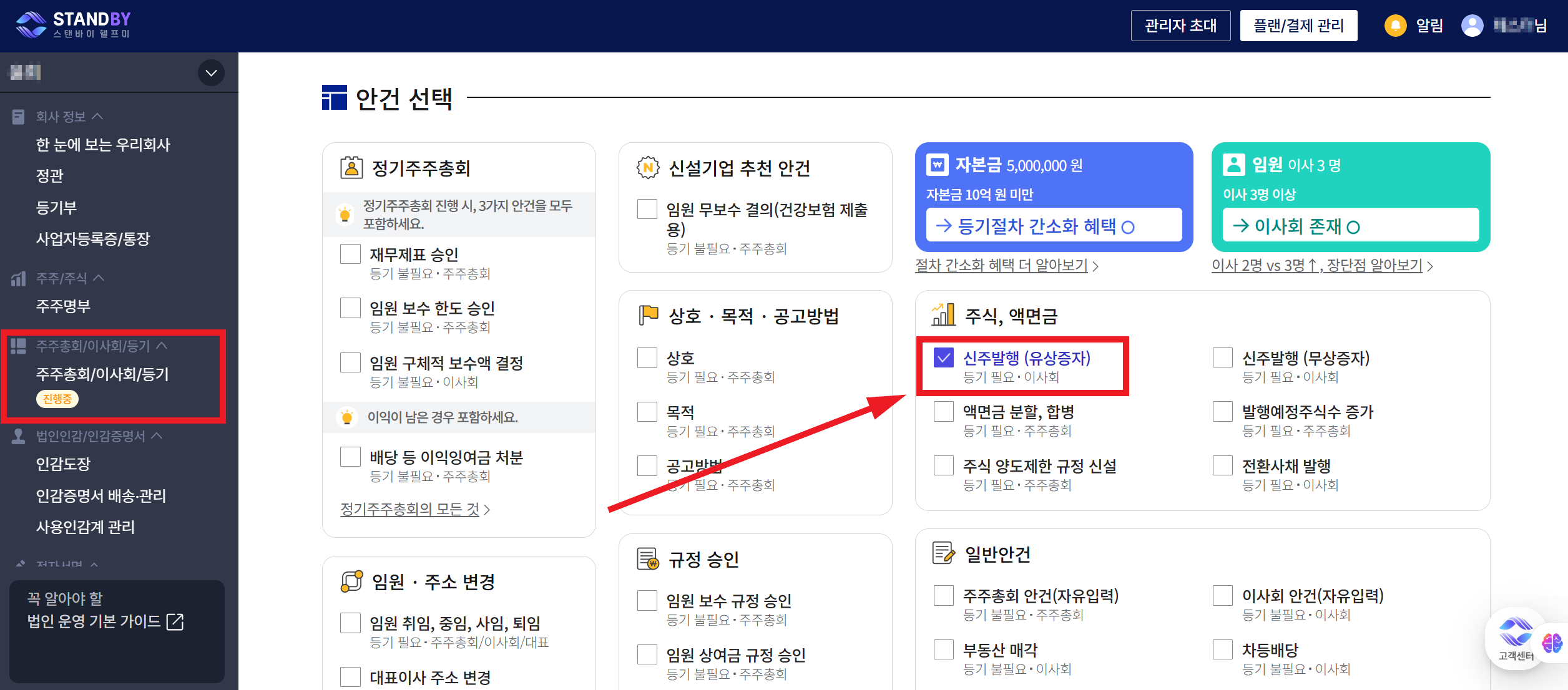Open 정기주주총회의 모든 것 link
The width and height of the screenshot is (1568, 690).
[415, 510]
